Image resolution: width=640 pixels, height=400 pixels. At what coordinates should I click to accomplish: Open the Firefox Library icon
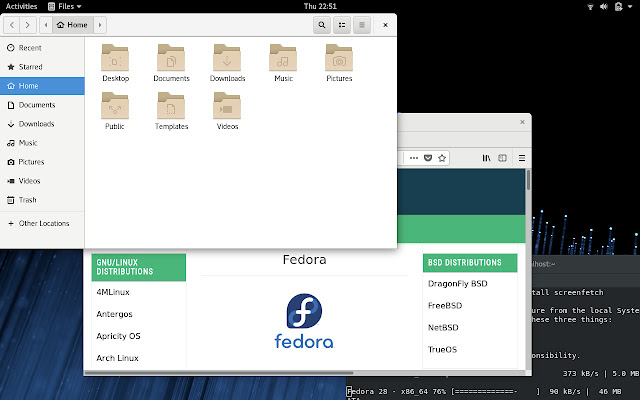click(486, 158)
